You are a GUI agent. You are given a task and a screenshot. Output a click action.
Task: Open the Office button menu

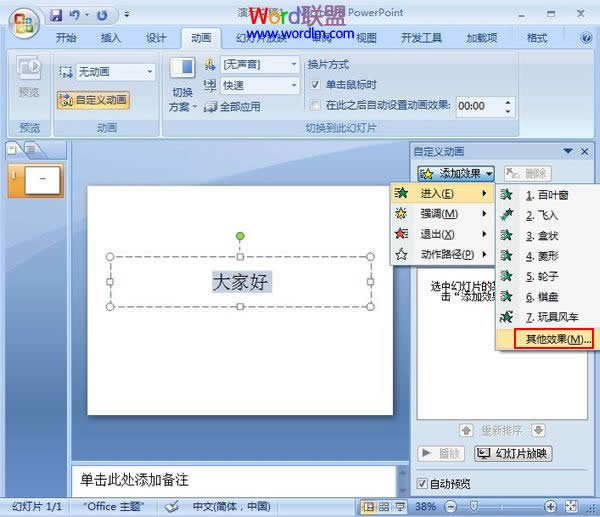click(24, 22)
